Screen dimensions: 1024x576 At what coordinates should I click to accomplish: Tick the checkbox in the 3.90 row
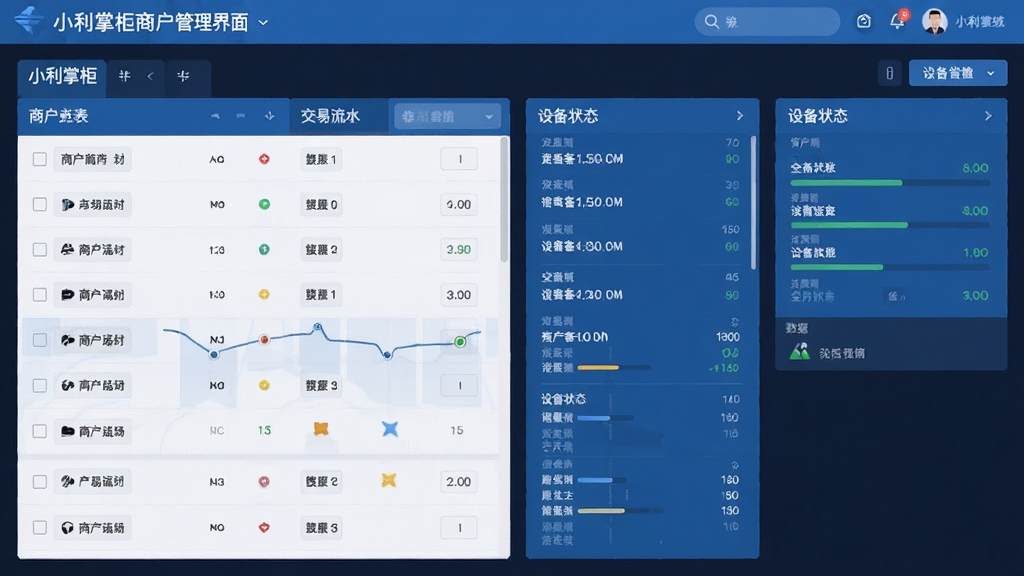tap(40, 249)
